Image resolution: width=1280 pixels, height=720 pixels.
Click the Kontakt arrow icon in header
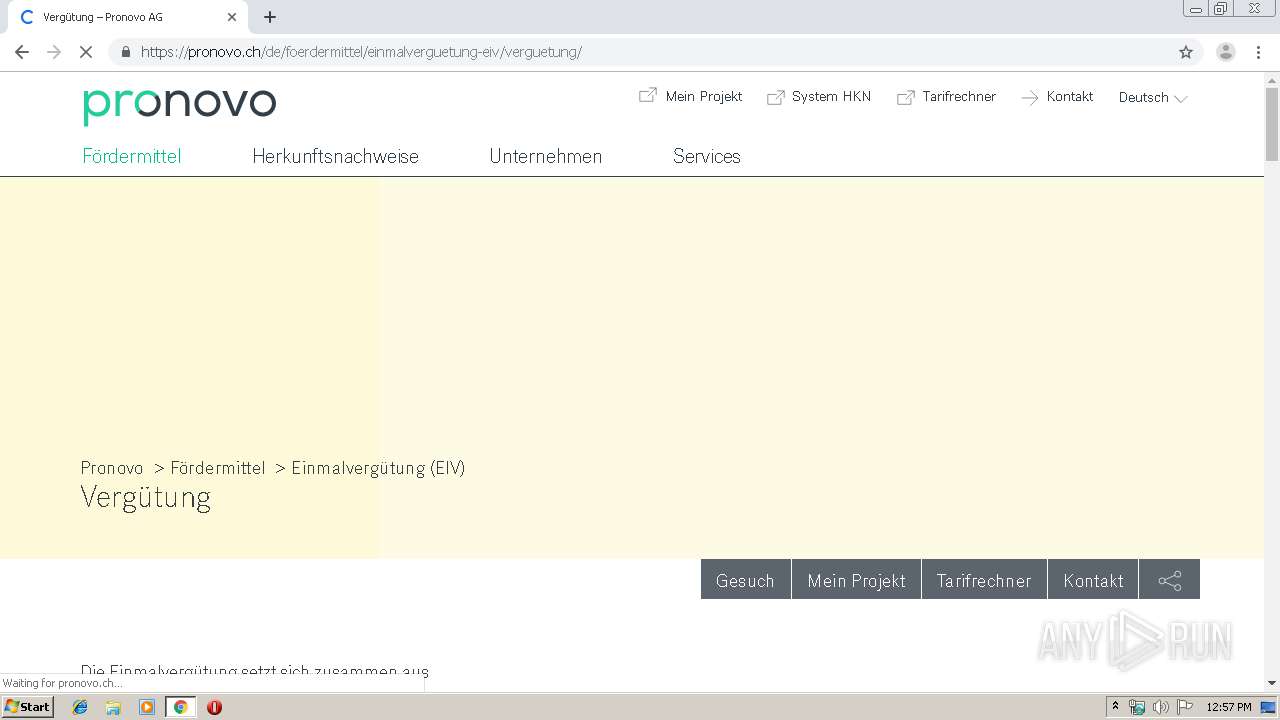1030,97
